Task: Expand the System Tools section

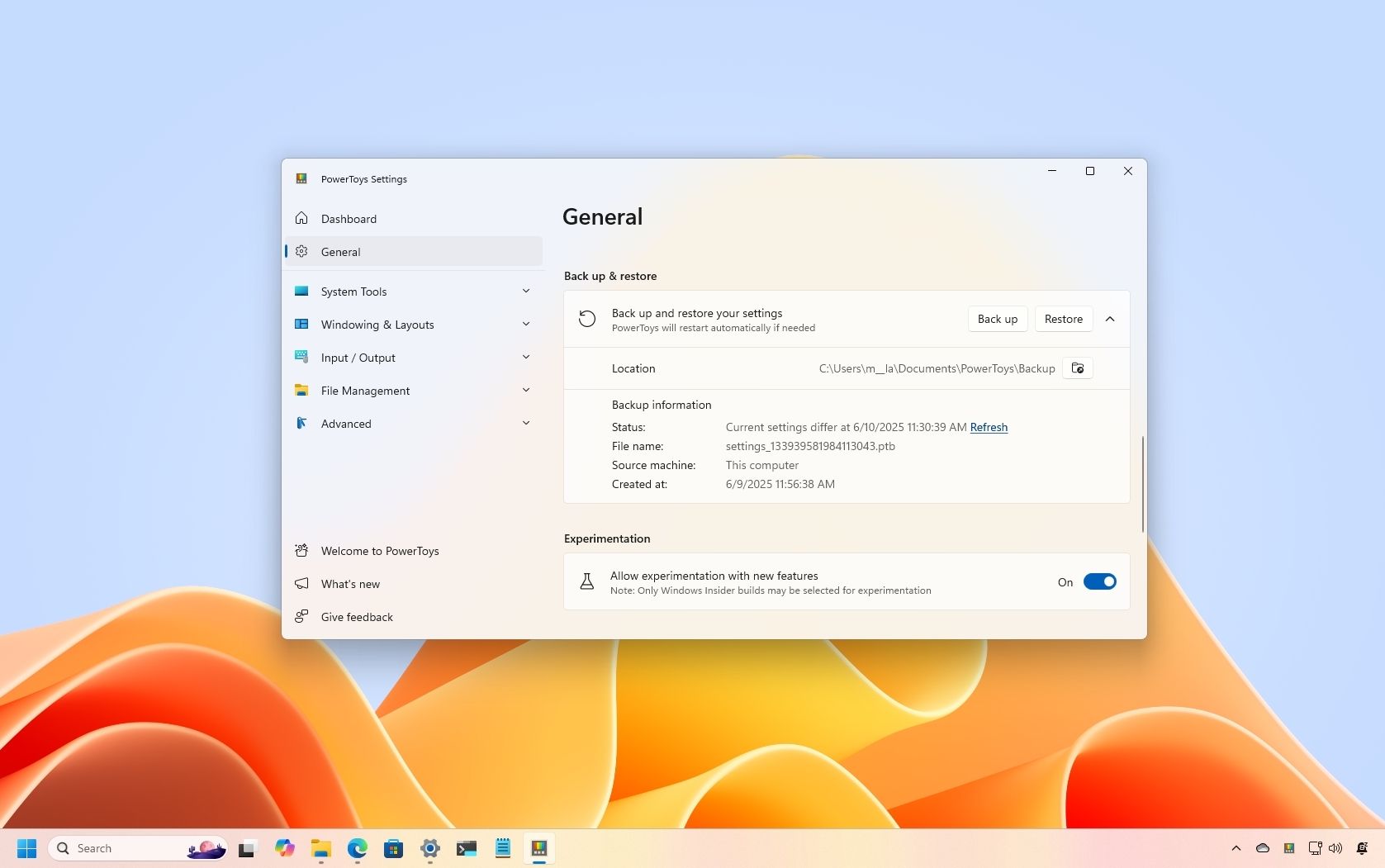Action: coord(526,292)
